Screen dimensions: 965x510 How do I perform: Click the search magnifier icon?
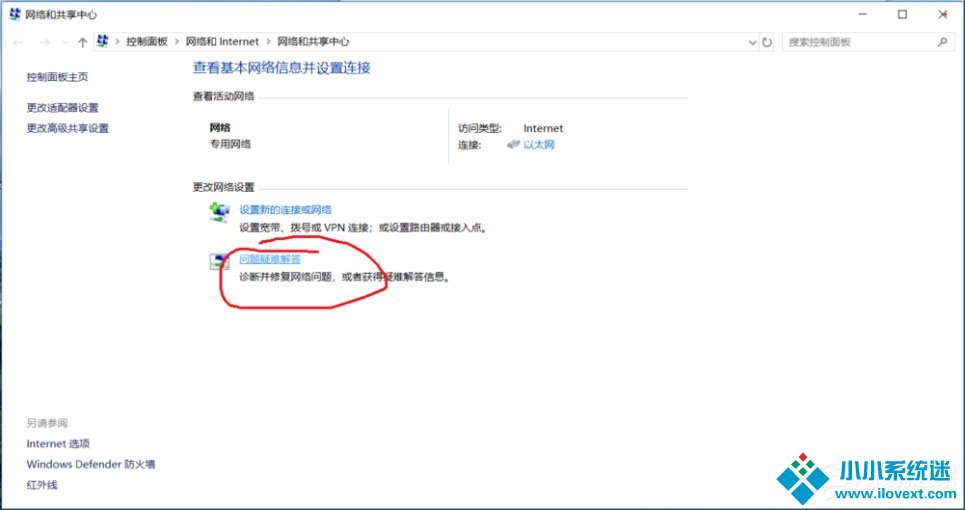click(x=942, y=42)
